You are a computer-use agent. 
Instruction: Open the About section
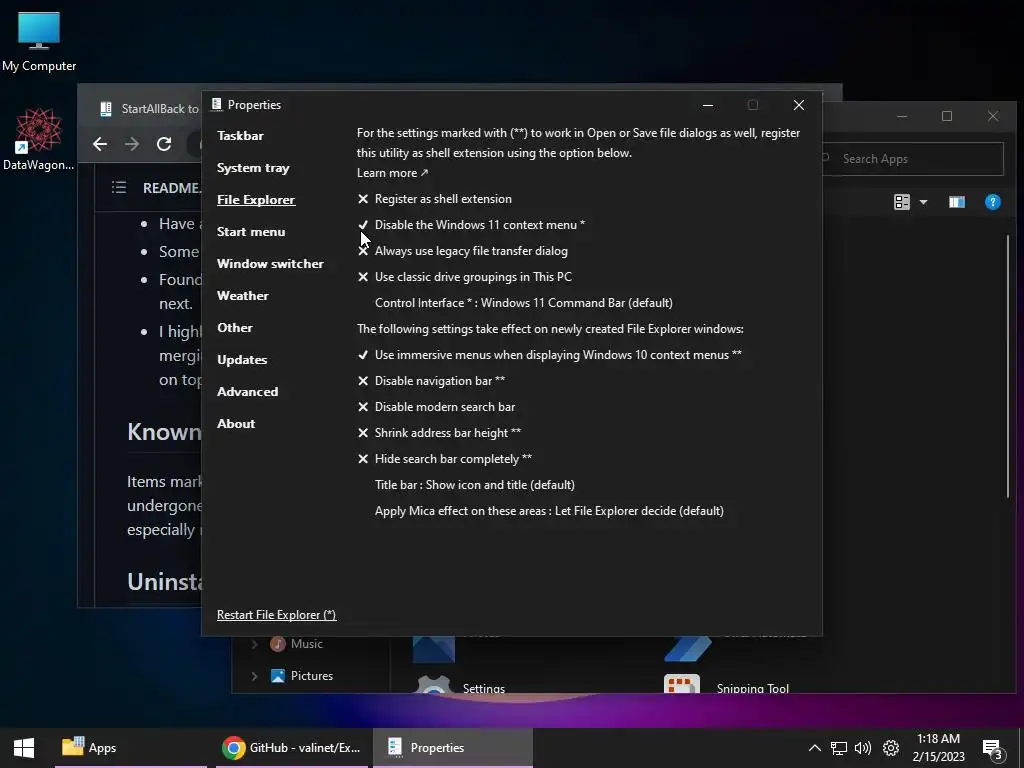236,424
